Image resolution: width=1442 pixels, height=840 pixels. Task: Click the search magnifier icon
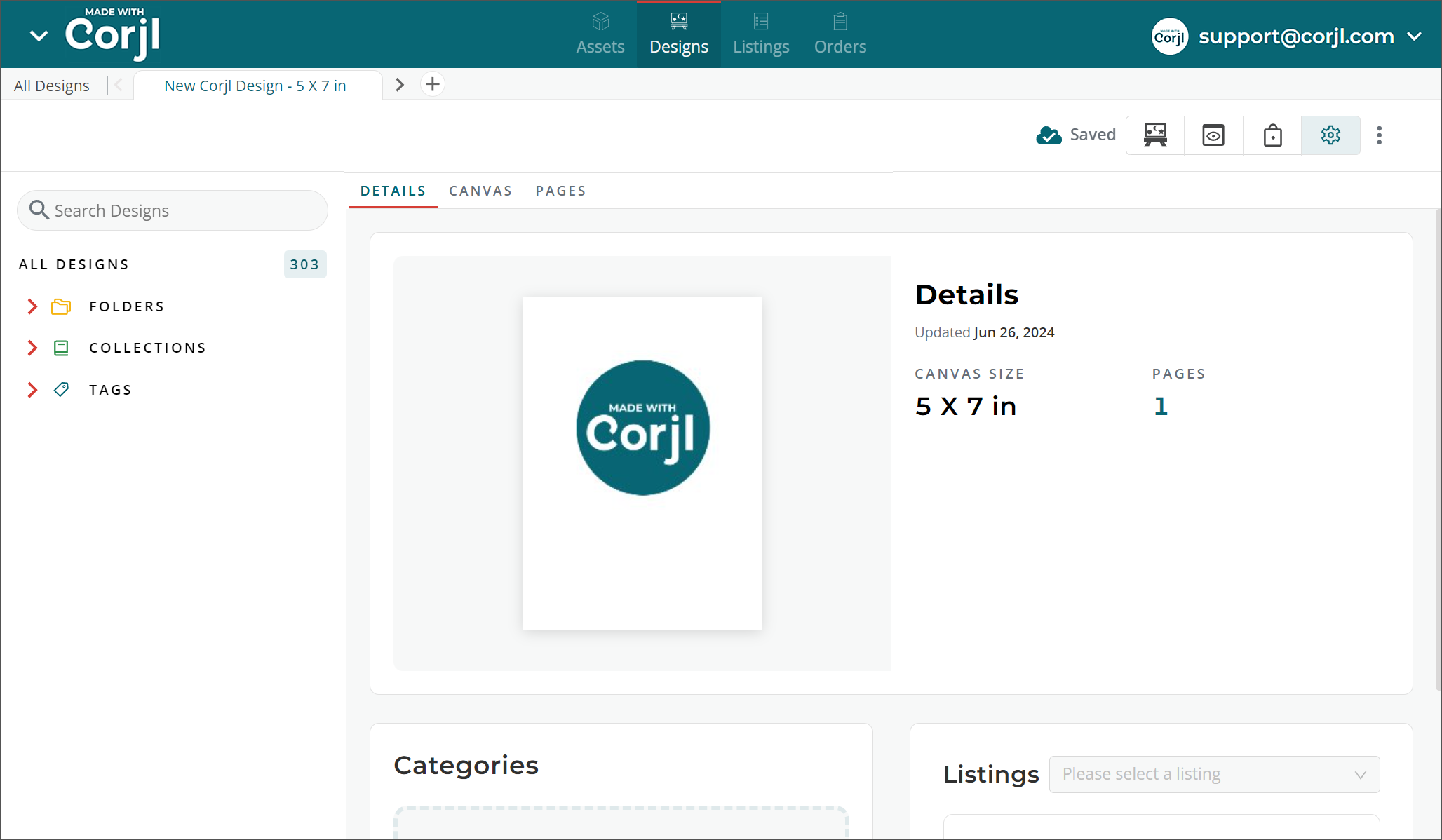click(x=39, y=210)
